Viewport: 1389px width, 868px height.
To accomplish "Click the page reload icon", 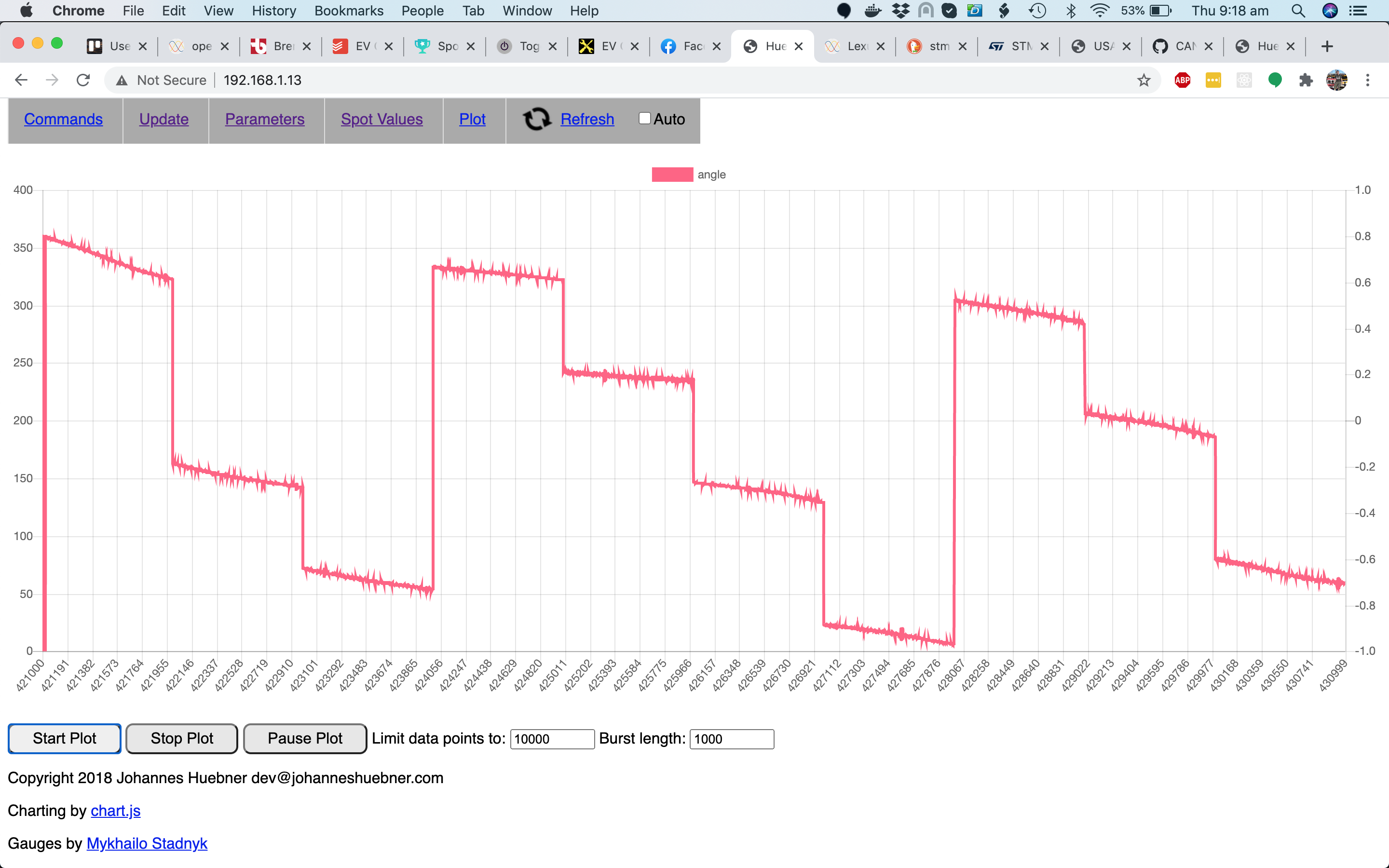I will click(83, 81).
